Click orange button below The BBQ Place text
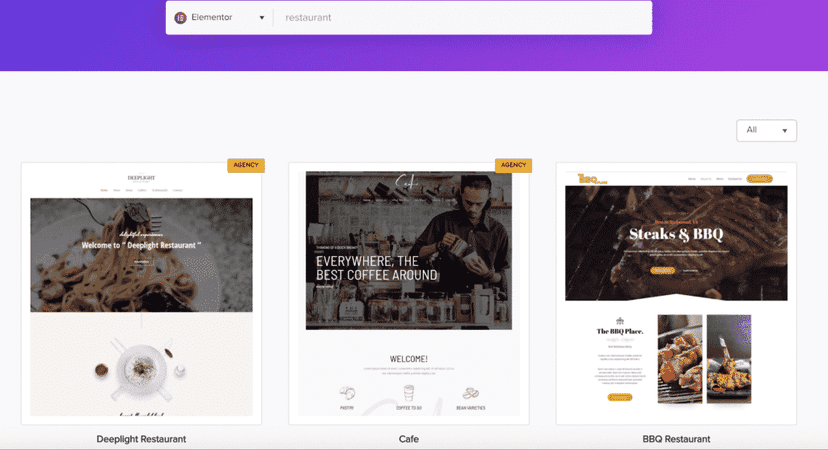Image resolution: width=828 pixels, height=450 pixels. [619, 397]
